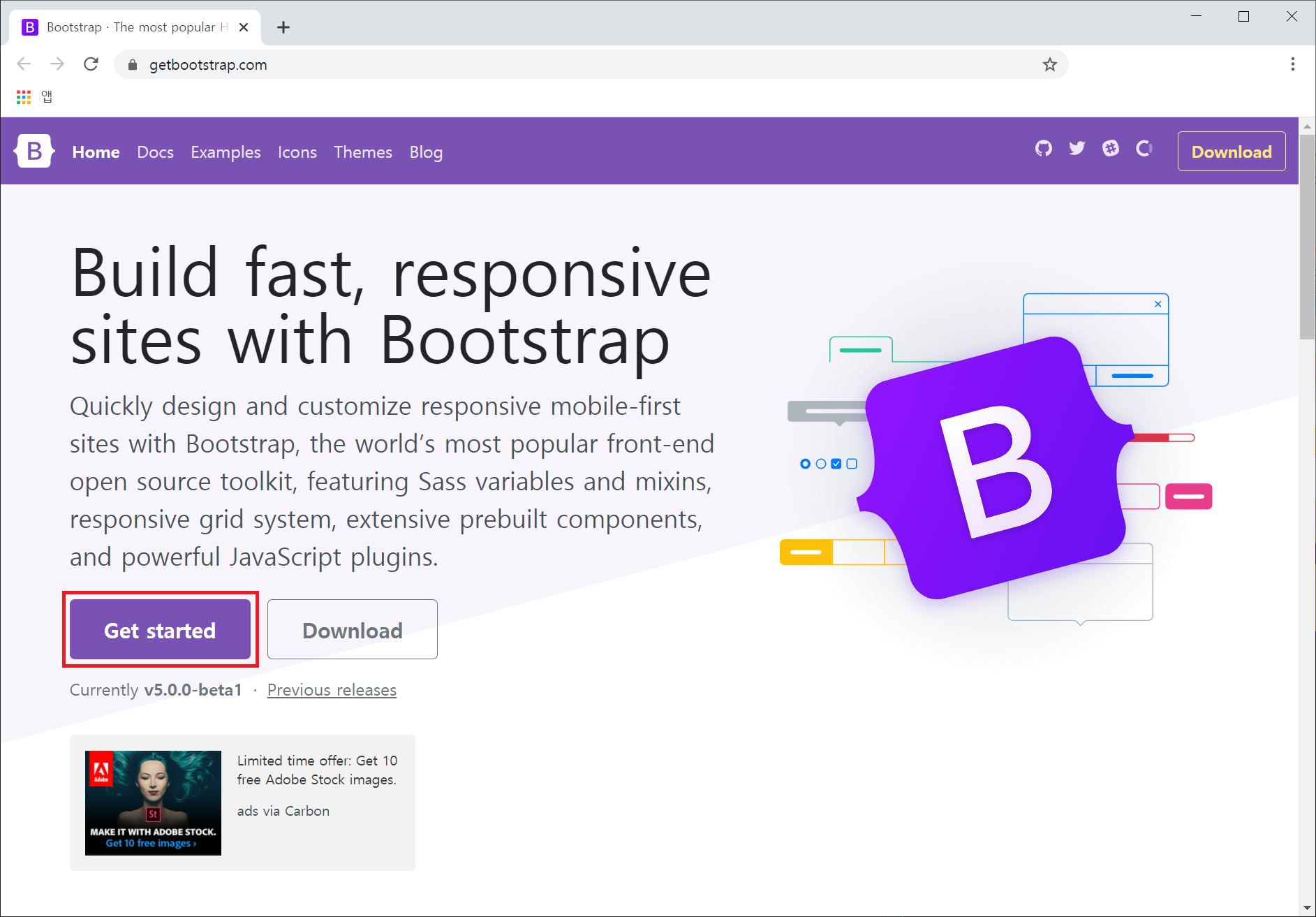The height and width of the screenshot is (917, 1316).
Task: Click the Bootstrap browser tab title
Action: tap(137, 27)
